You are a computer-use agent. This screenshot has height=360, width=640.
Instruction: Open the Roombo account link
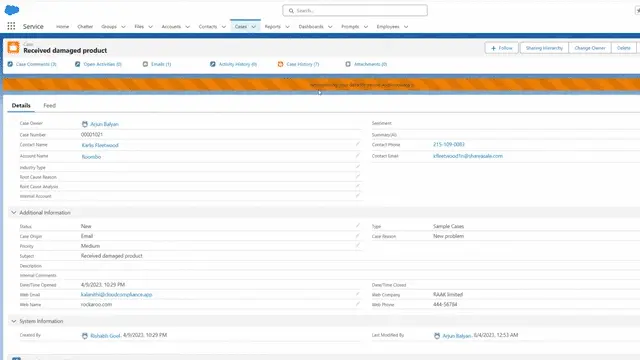(91, 157)
